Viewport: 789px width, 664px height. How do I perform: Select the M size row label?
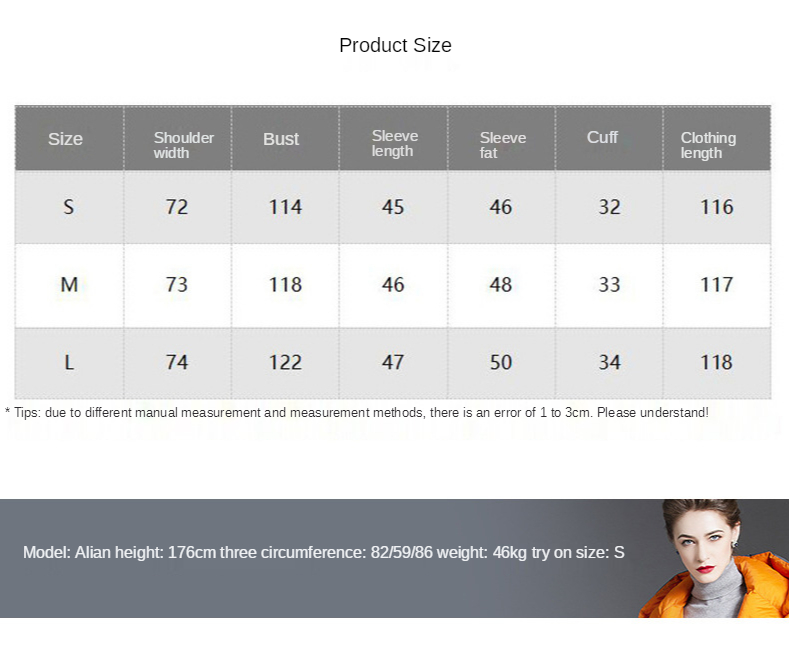point(69,285)
